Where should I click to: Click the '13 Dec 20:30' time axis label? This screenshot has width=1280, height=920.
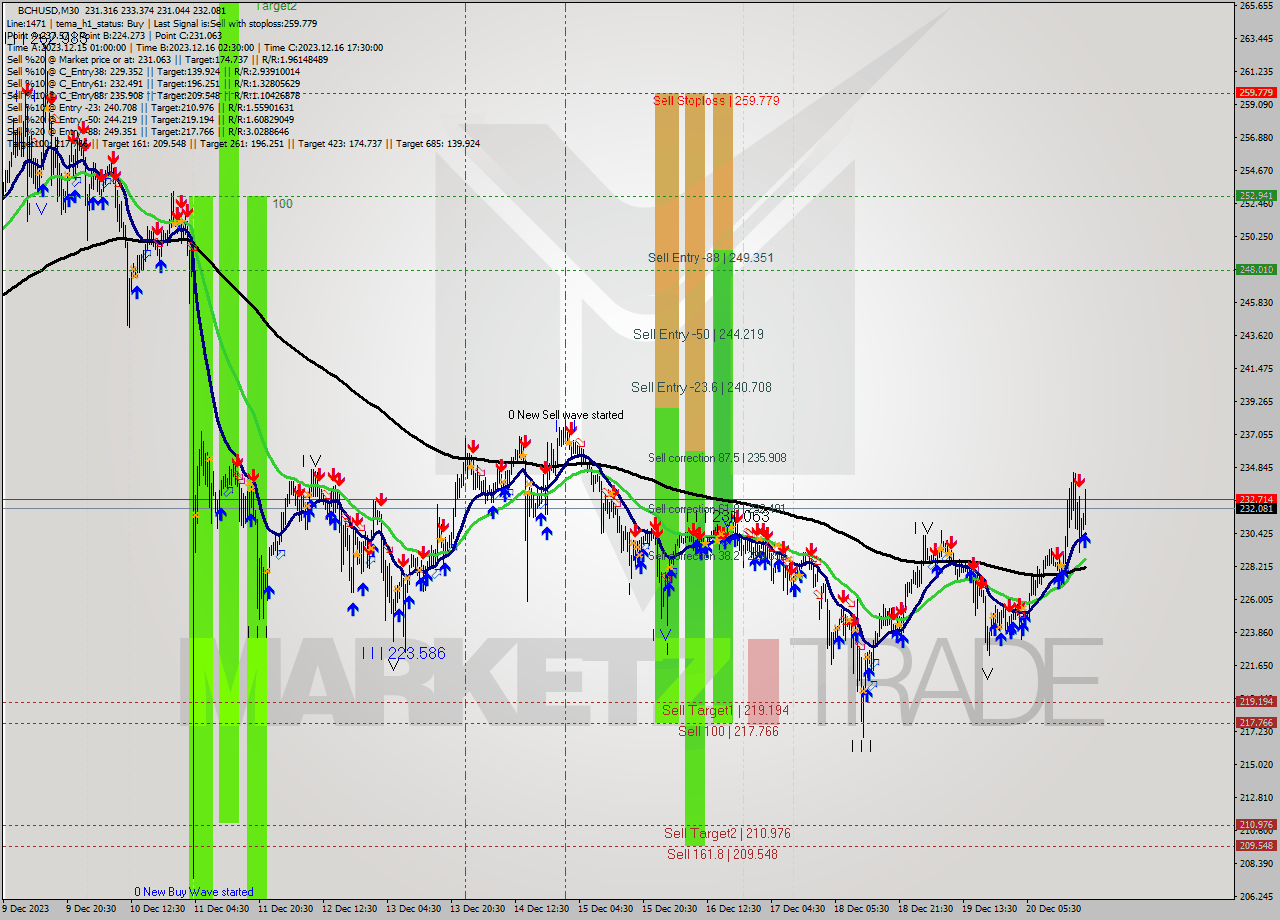tap(476, 909)
